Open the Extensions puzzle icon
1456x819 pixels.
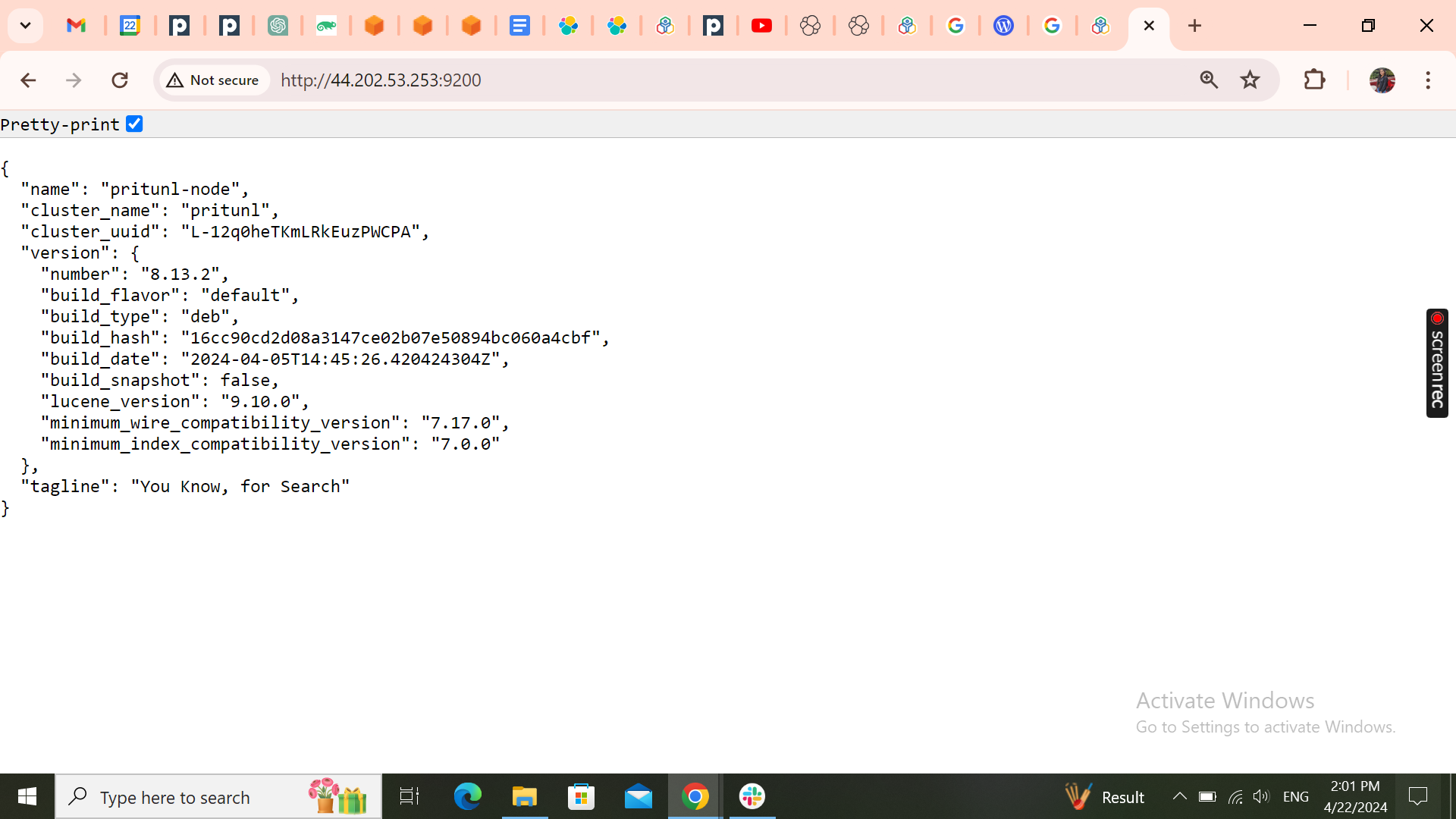pos(1314,80)
